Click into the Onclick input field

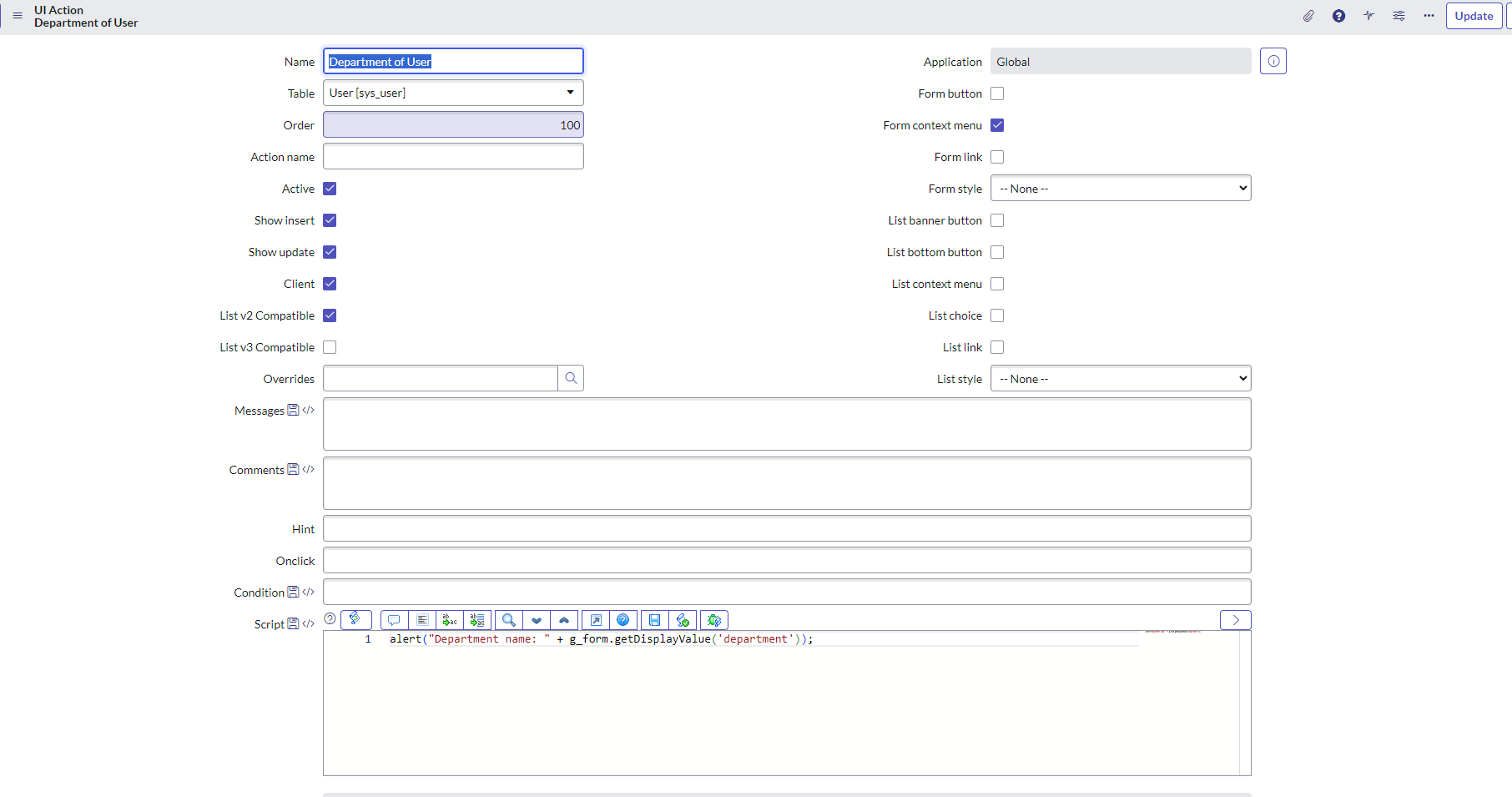coord(787,560)
